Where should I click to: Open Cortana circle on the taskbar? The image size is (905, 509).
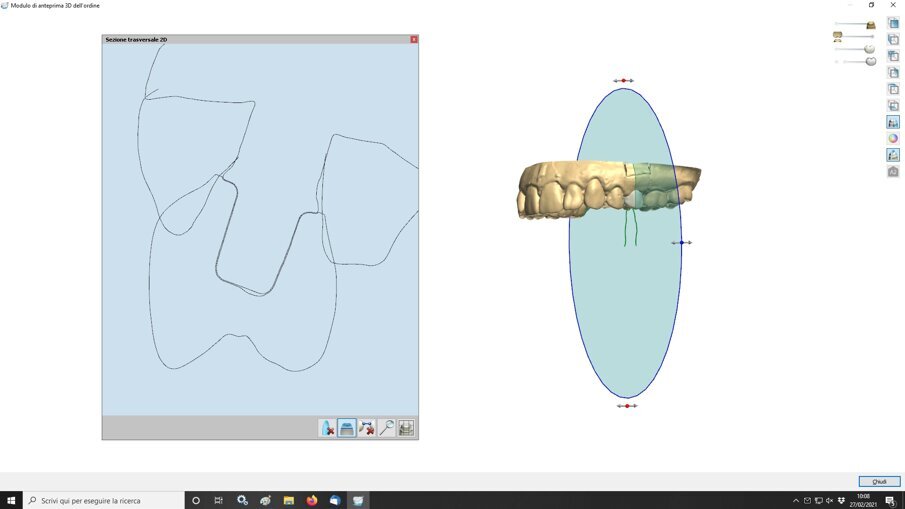pos(196,500)
